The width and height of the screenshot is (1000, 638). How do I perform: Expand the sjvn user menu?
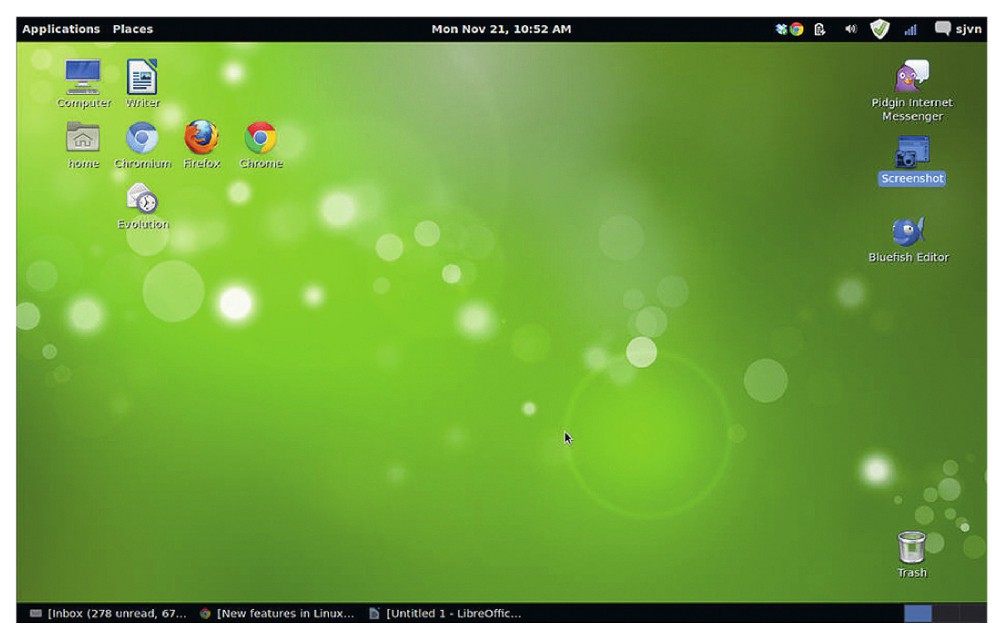click(x=958, y=29)
